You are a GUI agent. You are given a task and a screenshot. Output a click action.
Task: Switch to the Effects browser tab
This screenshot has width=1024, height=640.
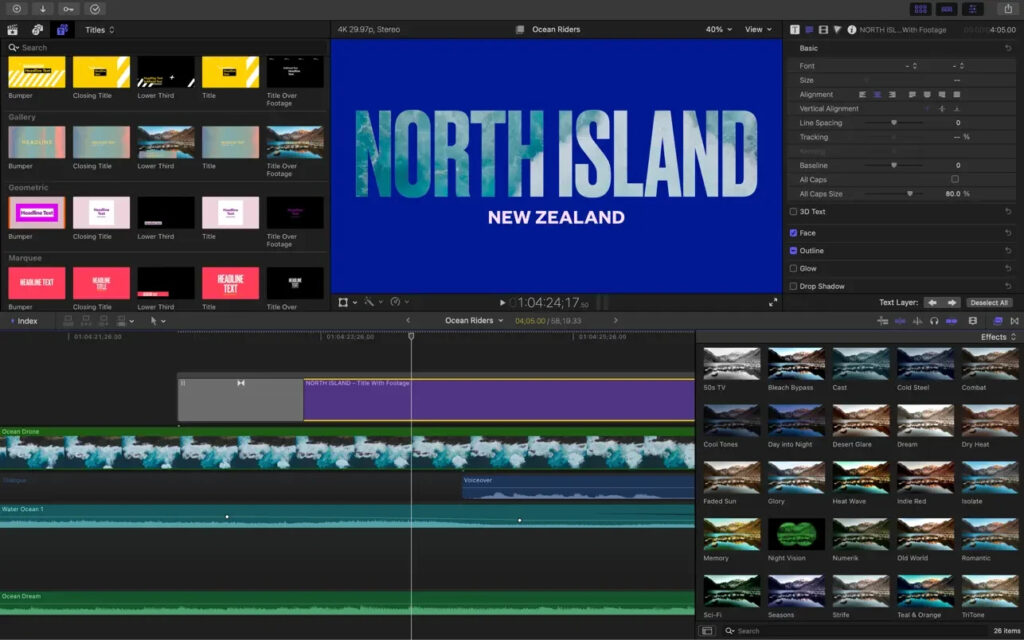(x=997, y=321)
